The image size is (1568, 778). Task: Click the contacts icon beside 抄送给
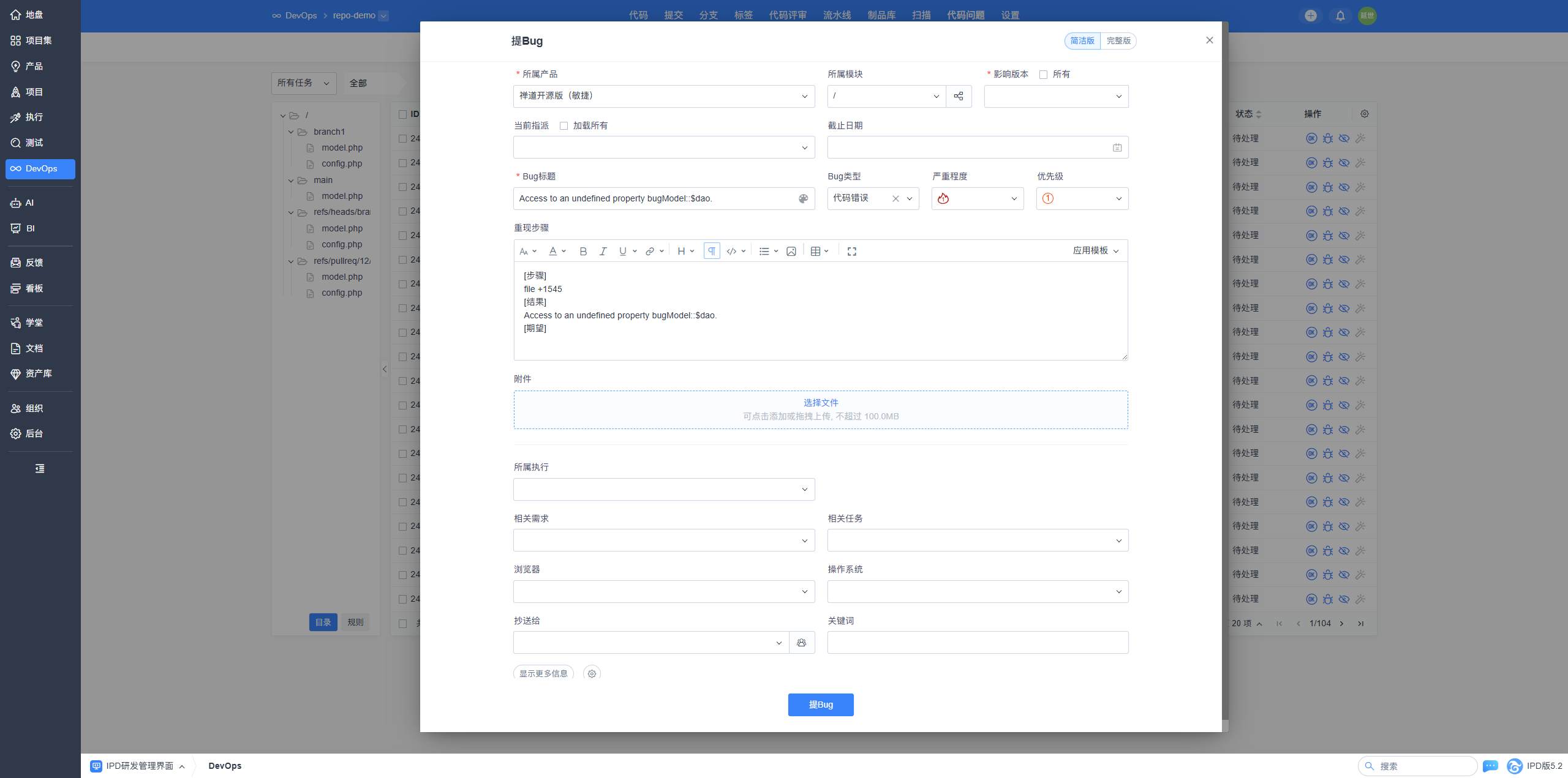[802, 643]
